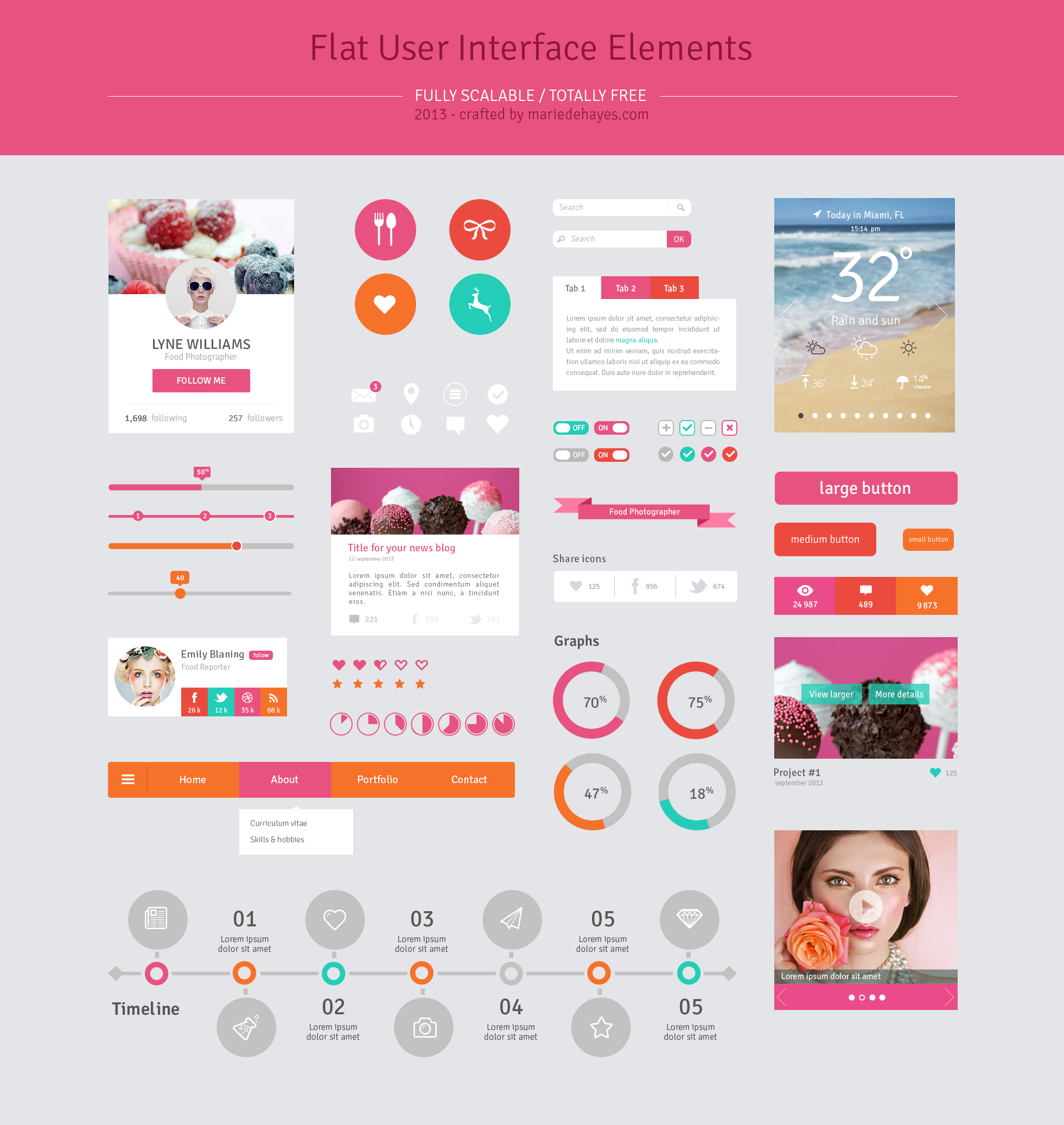Click the location pin map icon
This screenshot has width=1064, height=1125.
tap(411, 394)
